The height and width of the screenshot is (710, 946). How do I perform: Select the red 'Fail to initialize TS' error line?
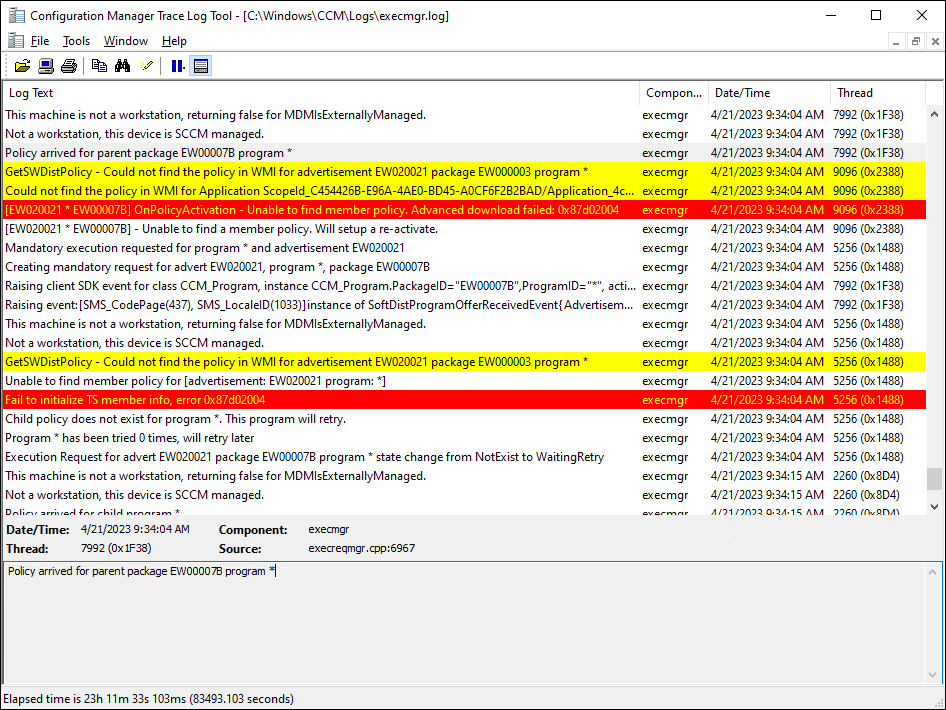(300, 400)
